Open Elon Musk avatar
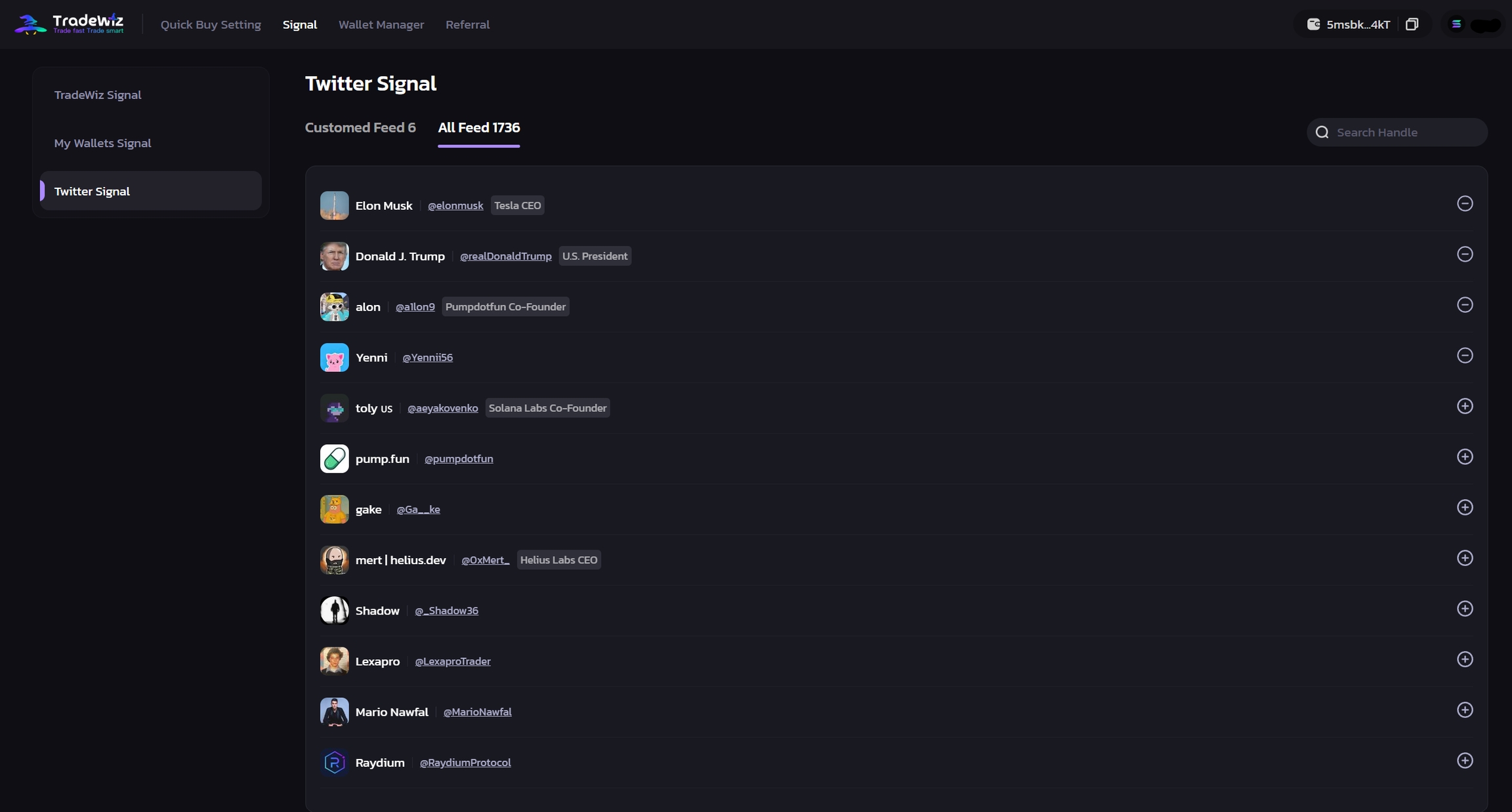The width and height of the screenshot is (1512, 812). tap(334, 205)
